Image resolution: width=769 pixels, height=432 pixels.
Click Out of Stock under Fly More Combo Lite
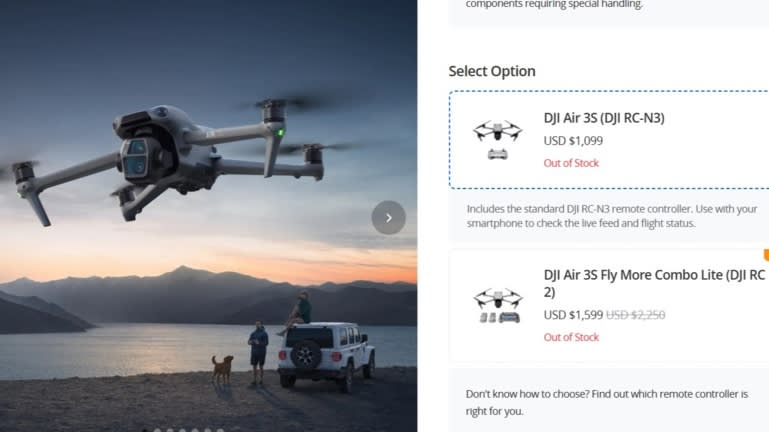click(571, 337)
